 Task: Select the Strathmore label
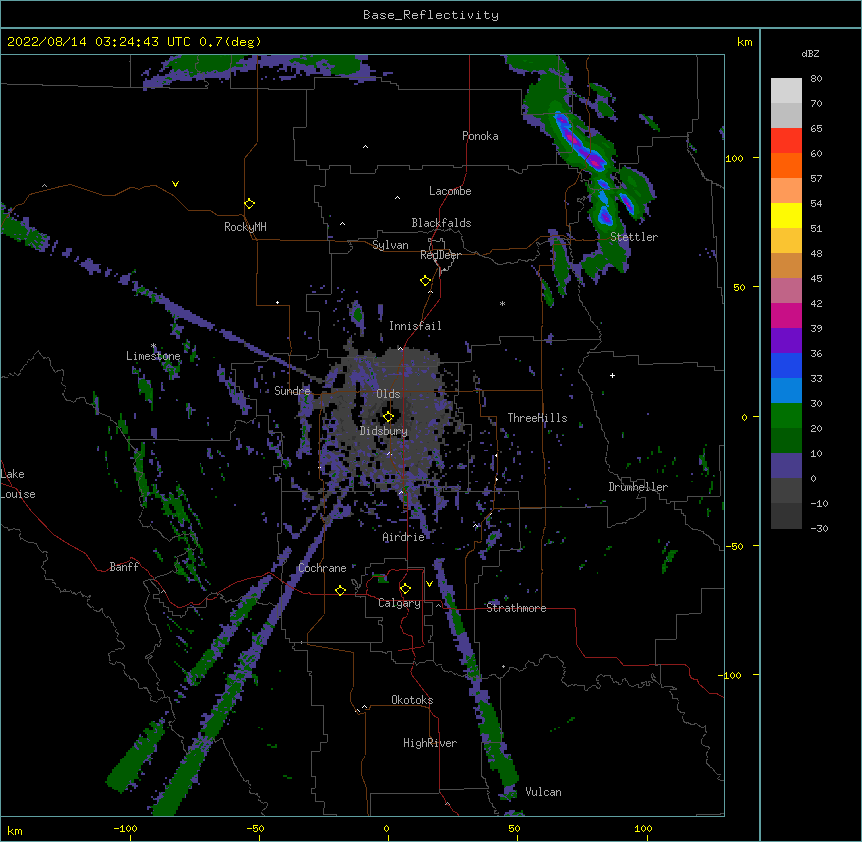click(516, 608)
